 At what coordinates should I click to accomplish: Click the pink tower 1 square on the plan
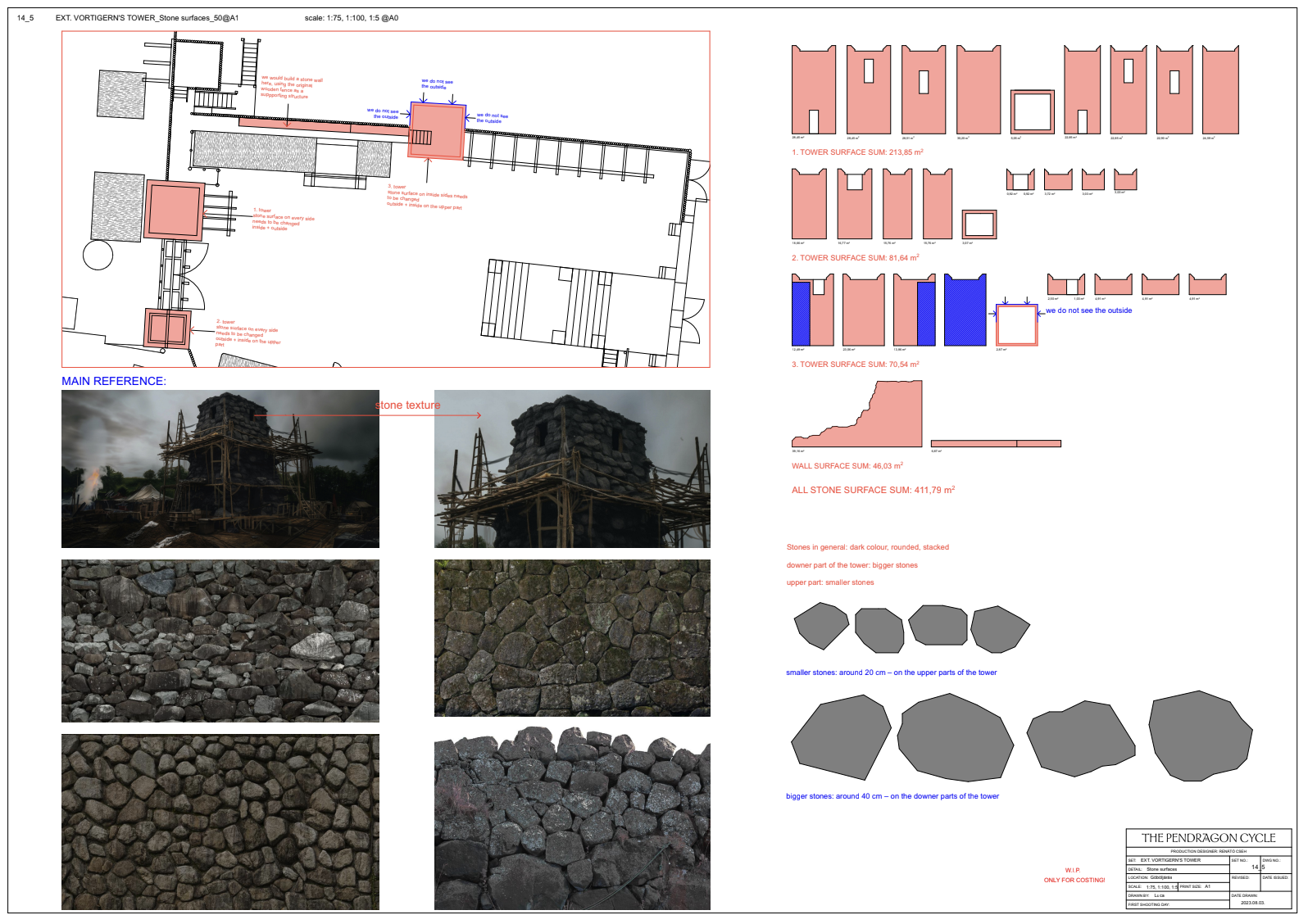click(174, 210)
